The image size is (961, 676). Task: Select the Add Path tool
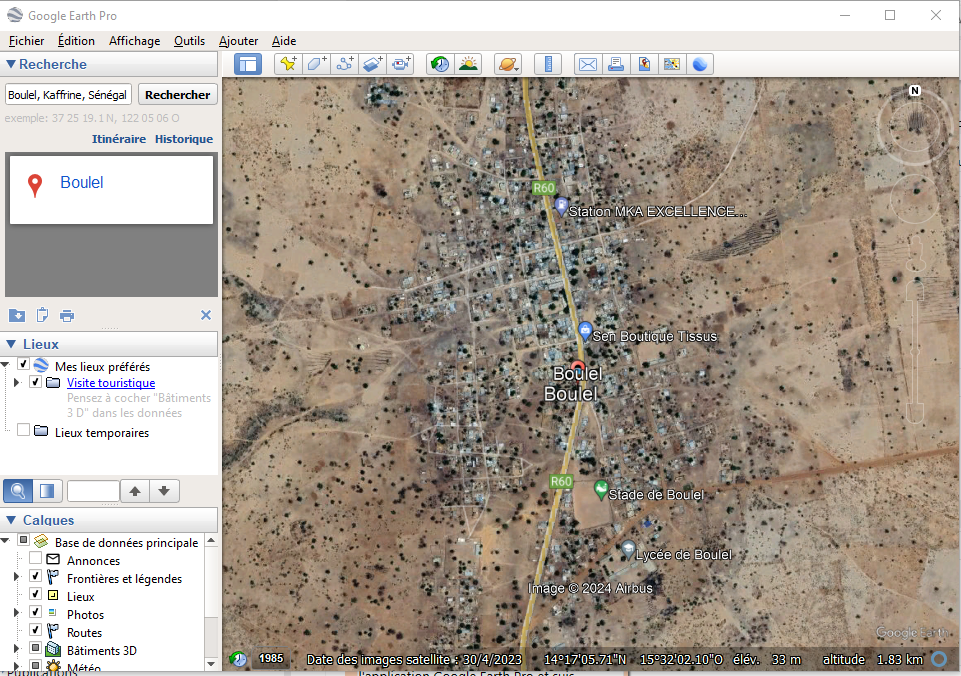[x=345, y=64]
